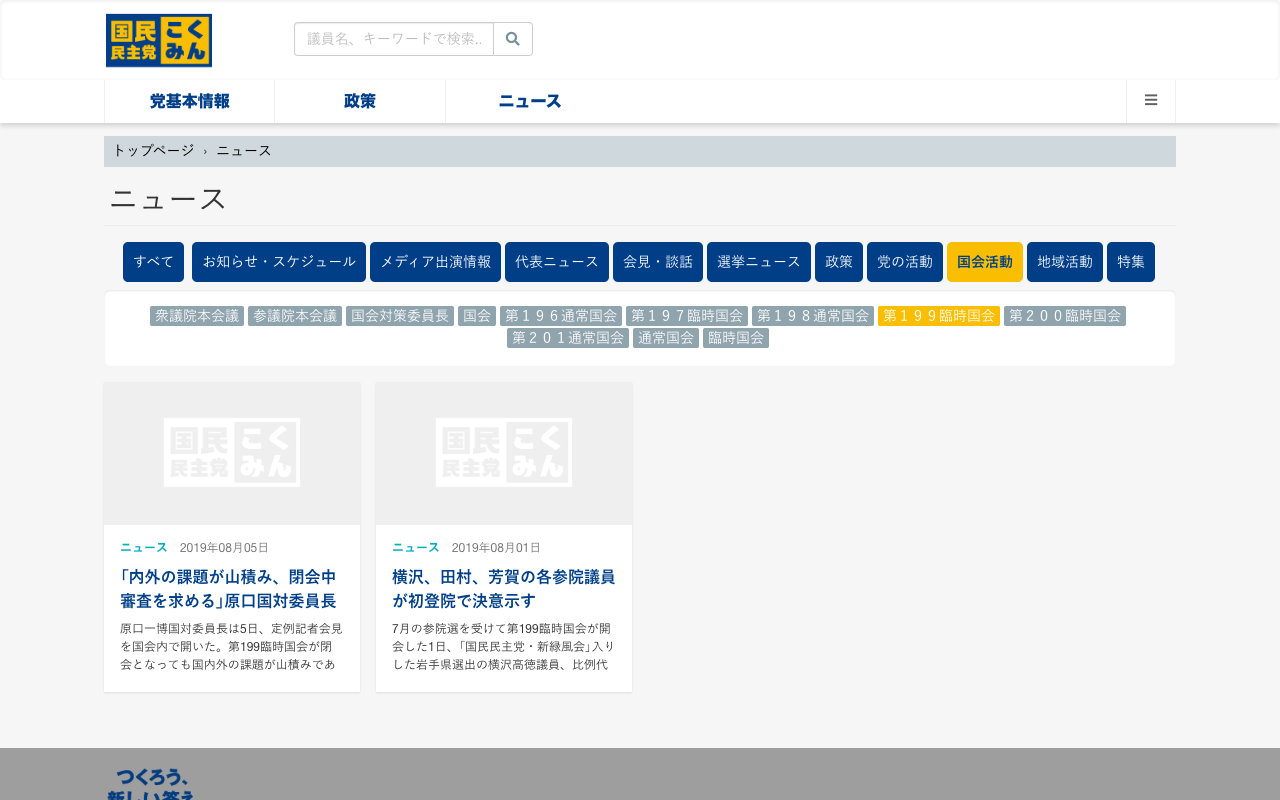Image resolution: width=1280 pixels, height=800 pixels.
Task: Click ニュース label on 08月05日 card
Action: point(144,548)
